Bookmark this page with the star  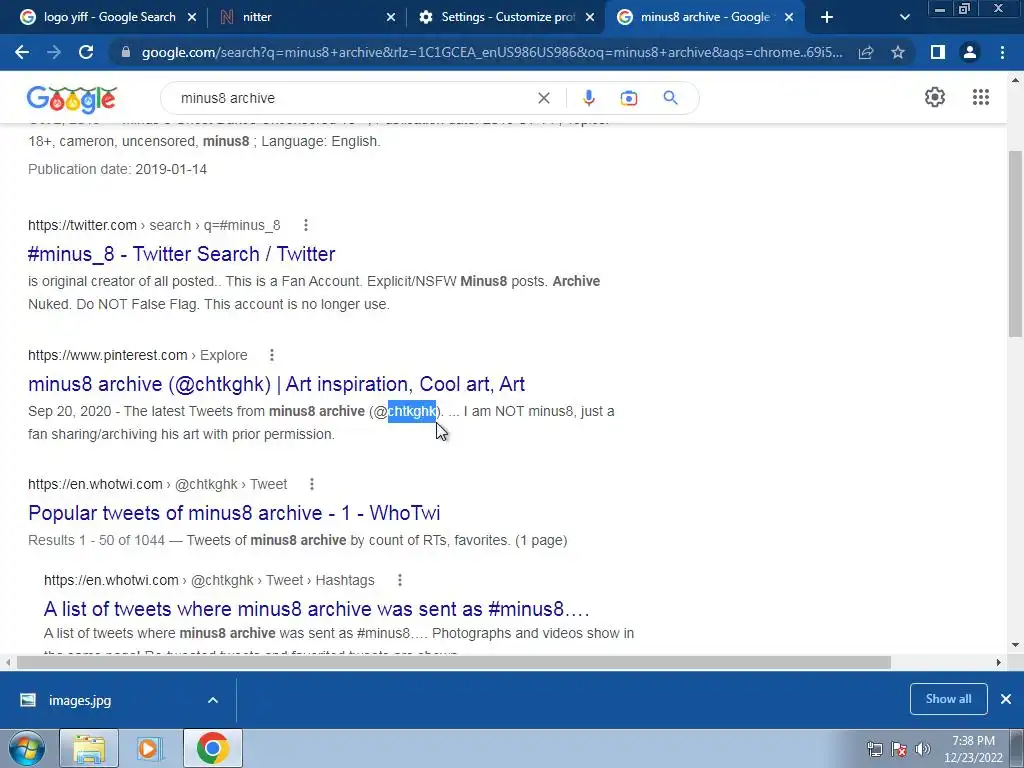point(898,52)
